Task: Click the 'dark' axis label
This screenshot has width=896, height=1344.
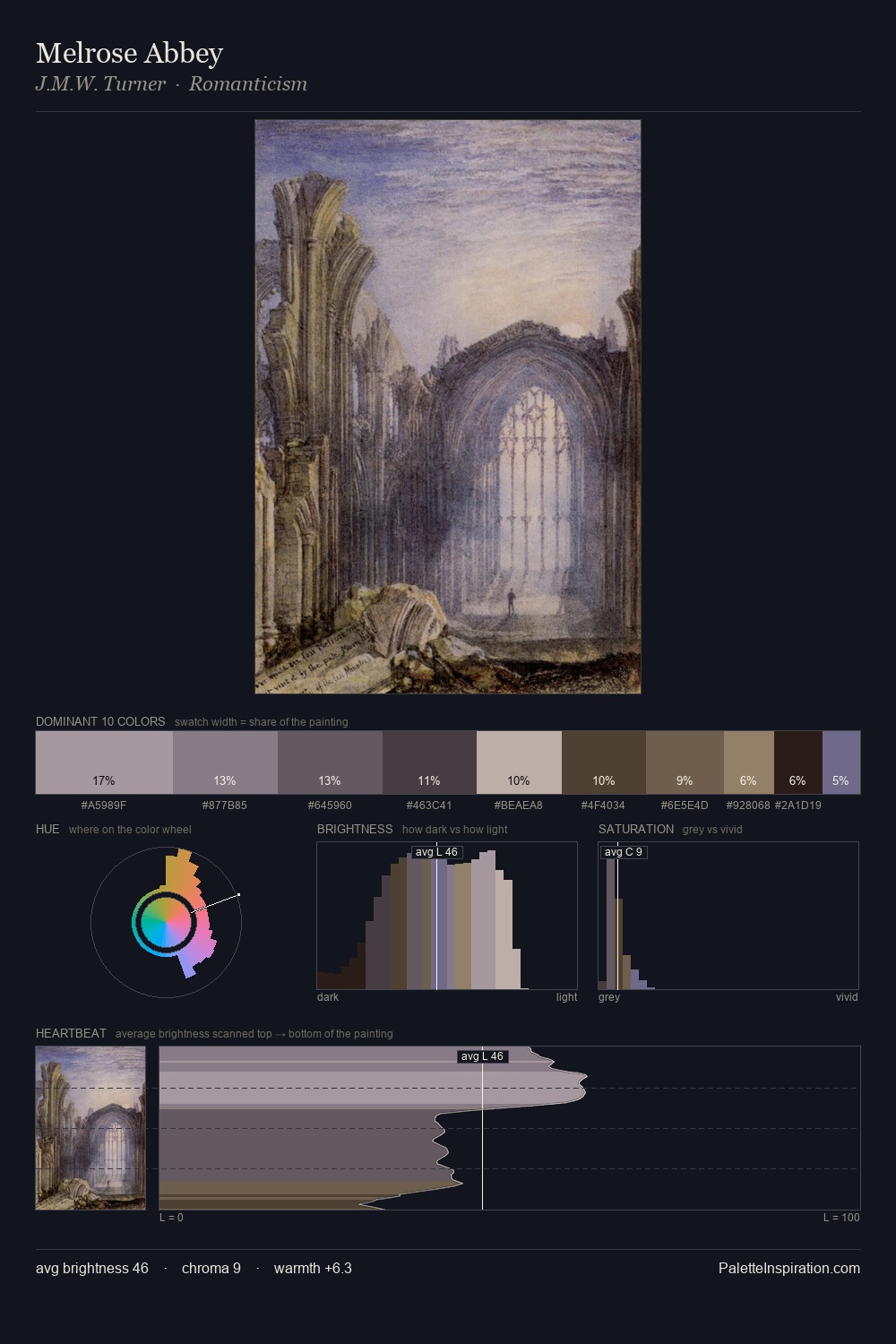Action: pyautogui.click(x=328, y=997)
